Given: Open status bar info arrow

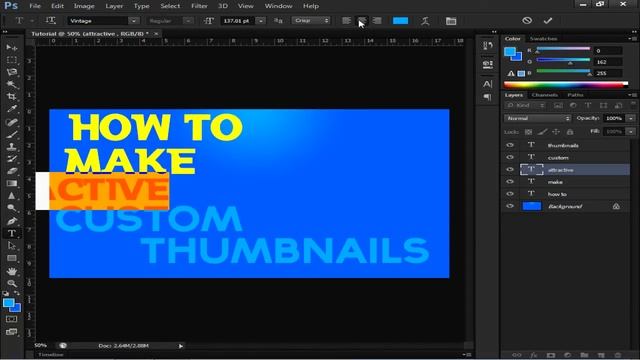Looking at the screenshot, I should [181, 346].
